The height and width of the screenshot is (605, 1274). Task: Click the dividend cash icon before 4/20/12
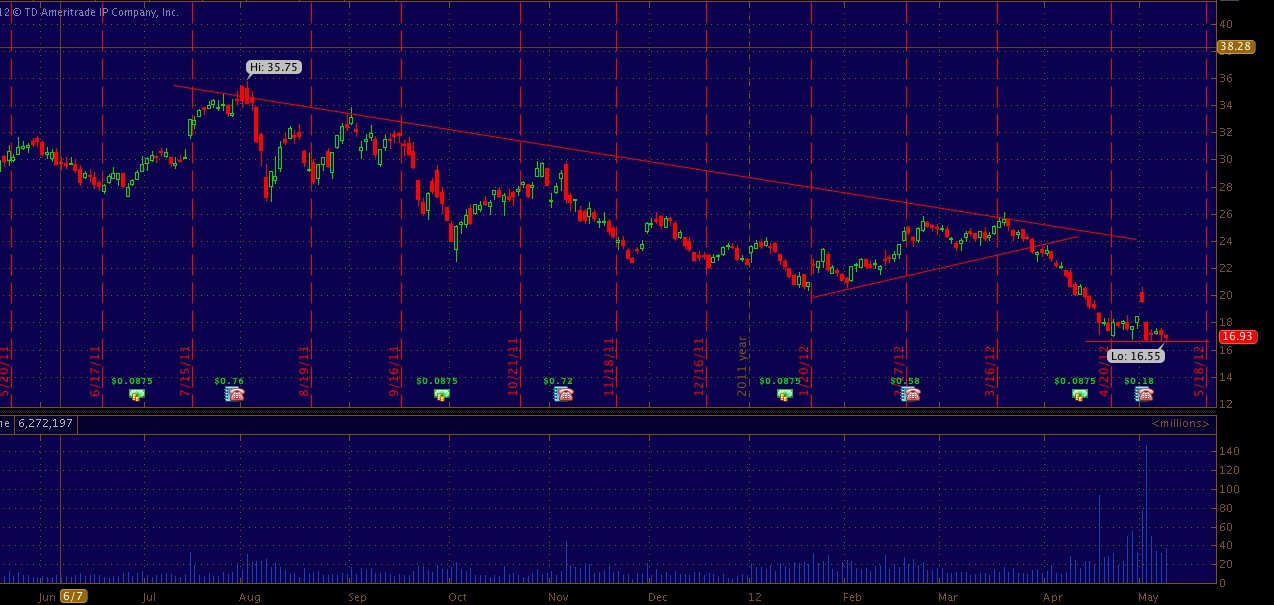coord(1079,395)
